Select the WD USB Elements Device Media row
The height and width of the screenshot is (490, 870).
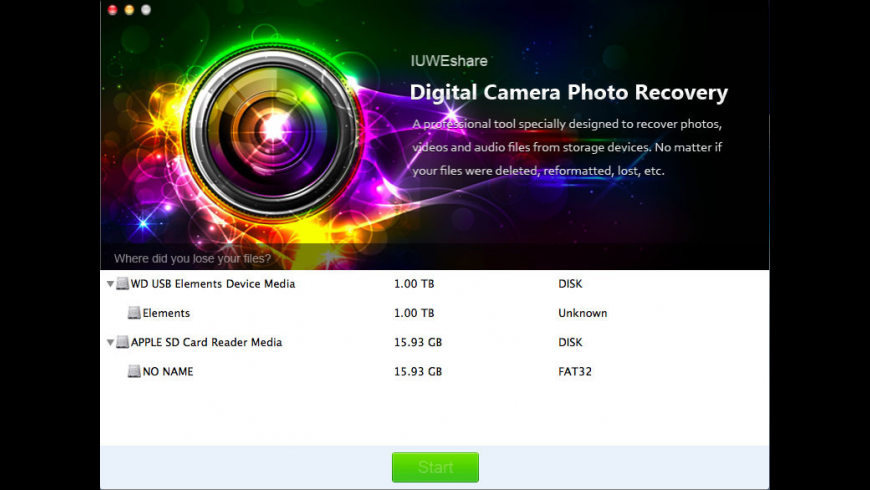434,284
